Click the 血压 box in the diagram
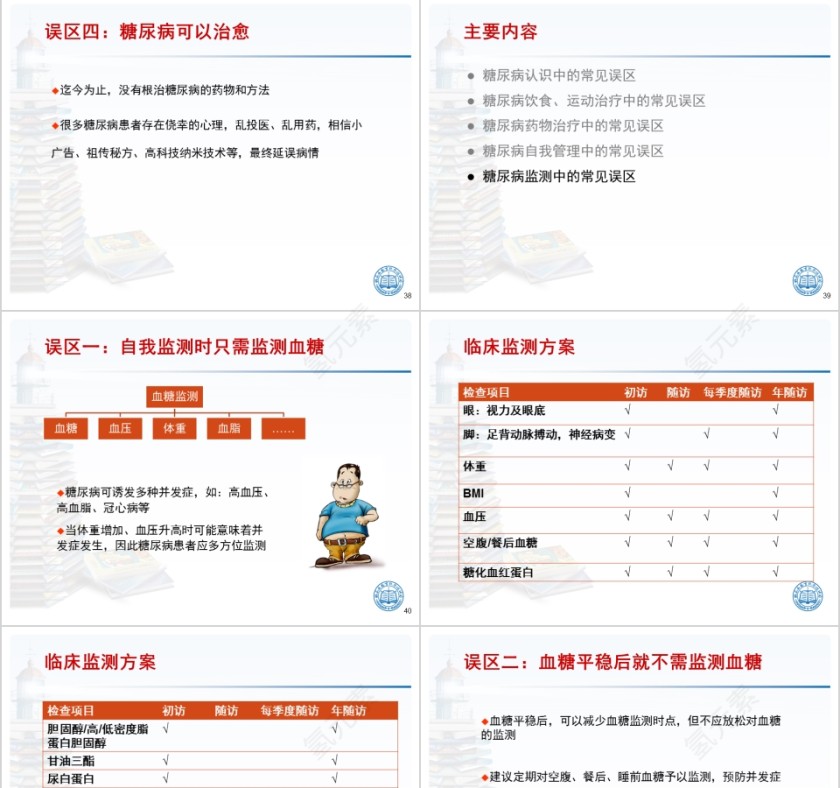Screen dimensions: 840x788 click(118, 428)
